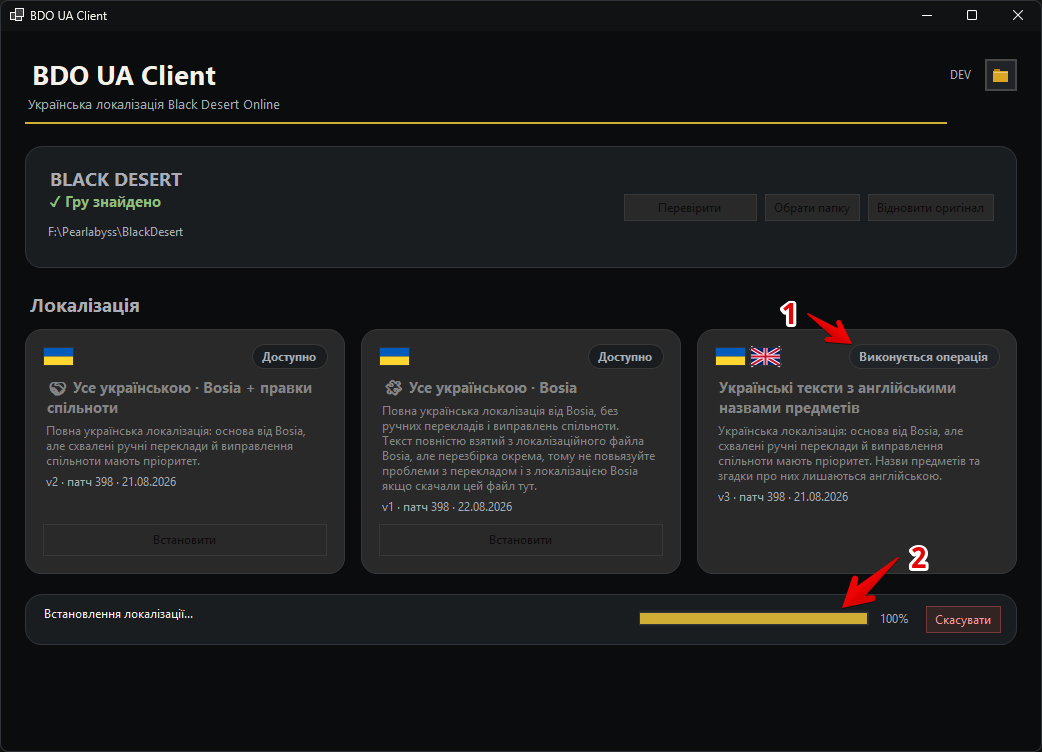Click Обрати папку to choose game folder
The image size is (1042, 752).
pos(812,208)
